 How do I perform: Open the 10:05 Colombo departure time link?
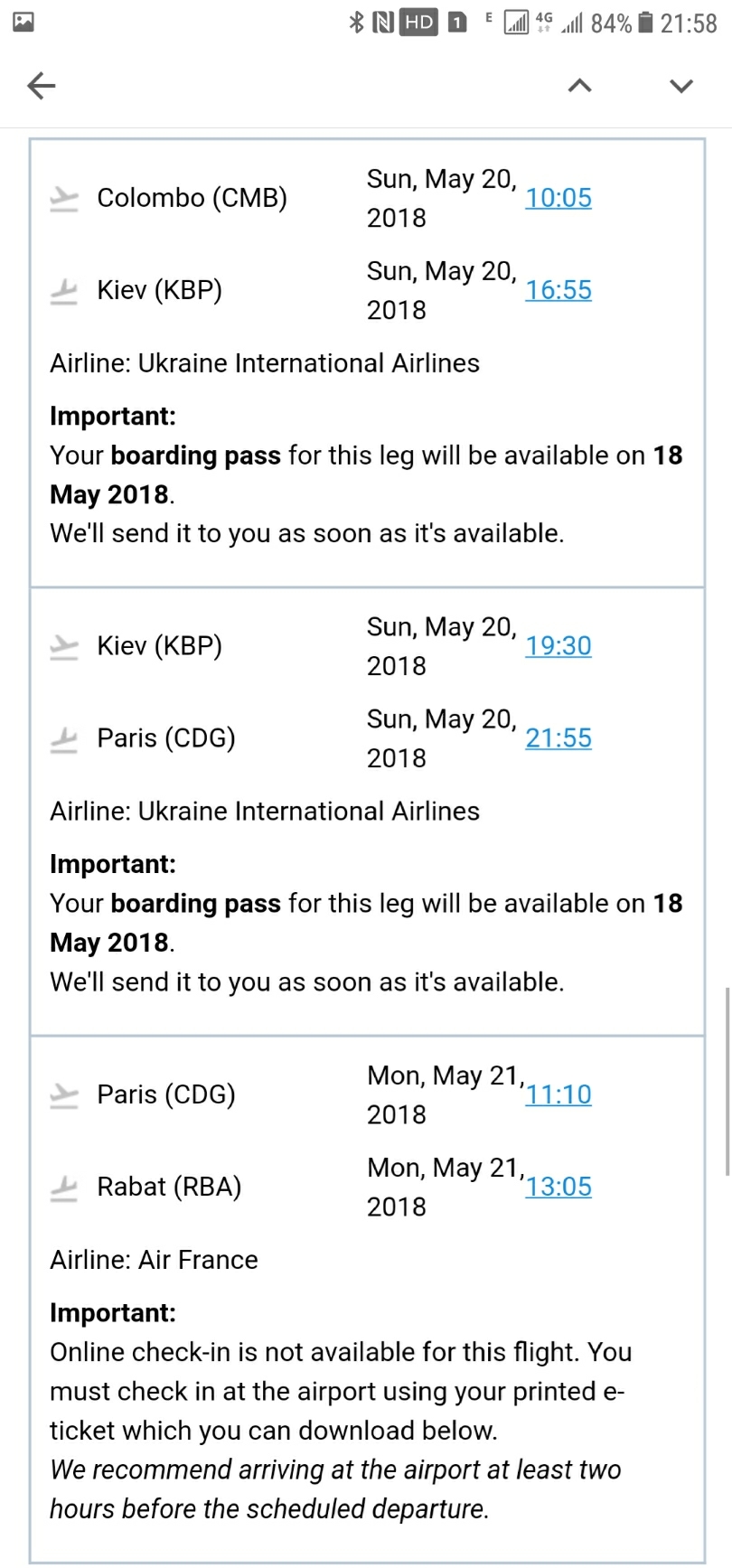[558, 198]
